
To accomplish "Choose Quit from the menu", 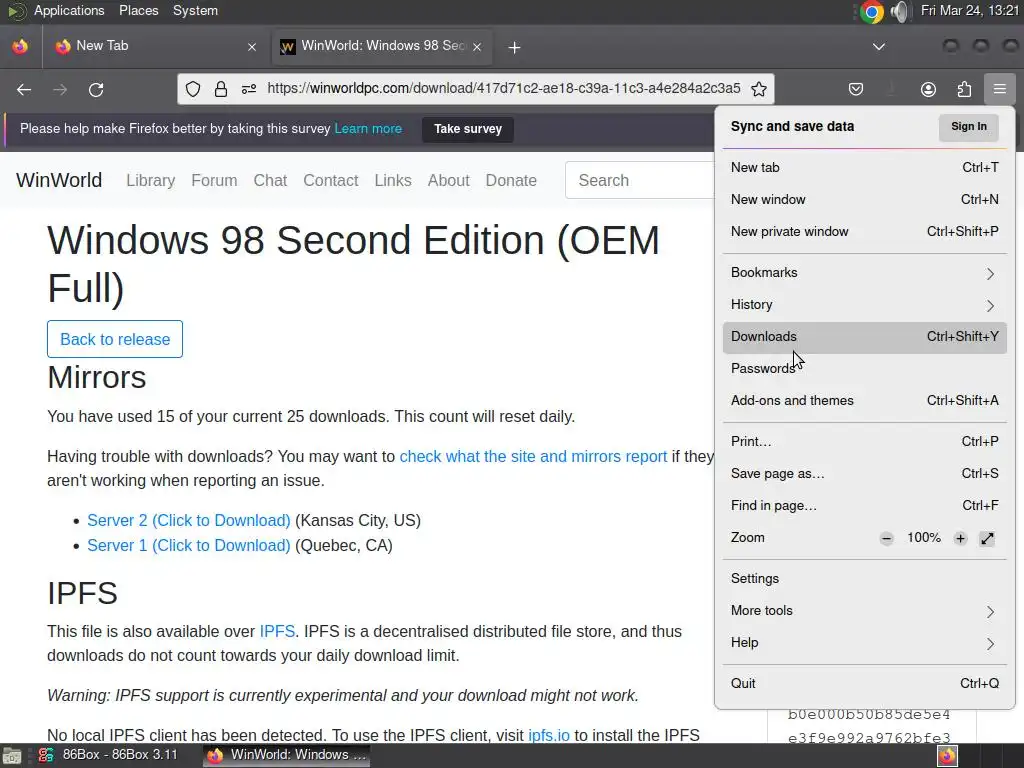I will coord(865,684).
